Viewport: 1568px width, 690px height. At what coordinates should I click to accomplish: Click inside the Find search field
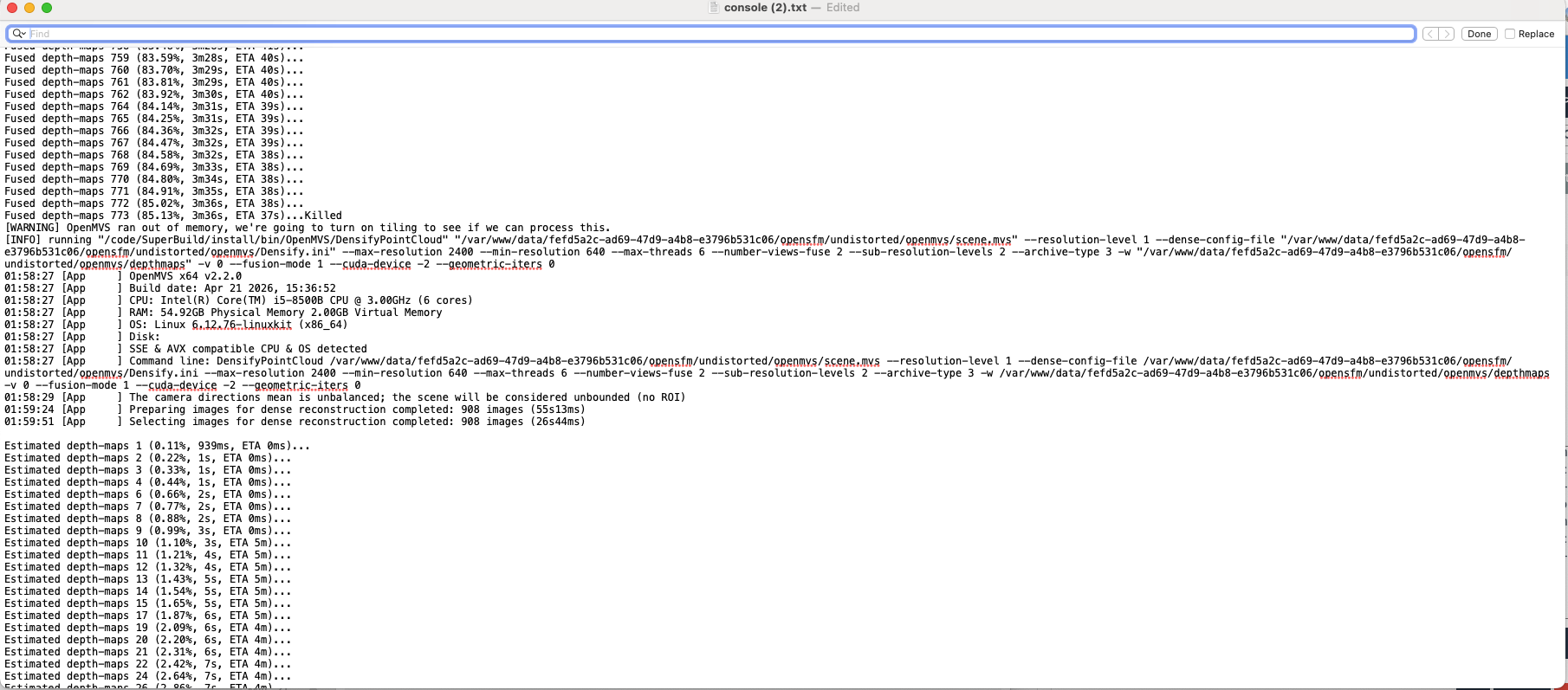coord(693,34)
